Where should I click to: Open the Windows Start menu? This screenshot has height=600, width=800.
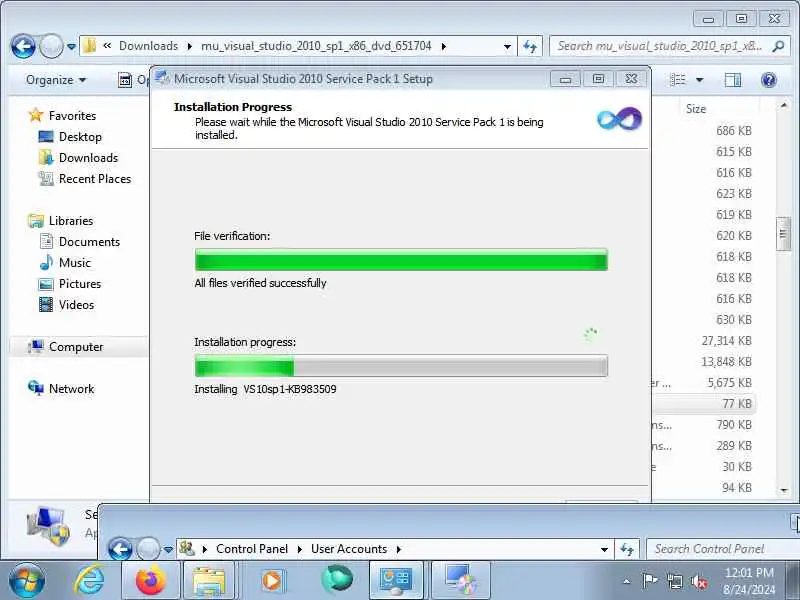tap(27, 581)
